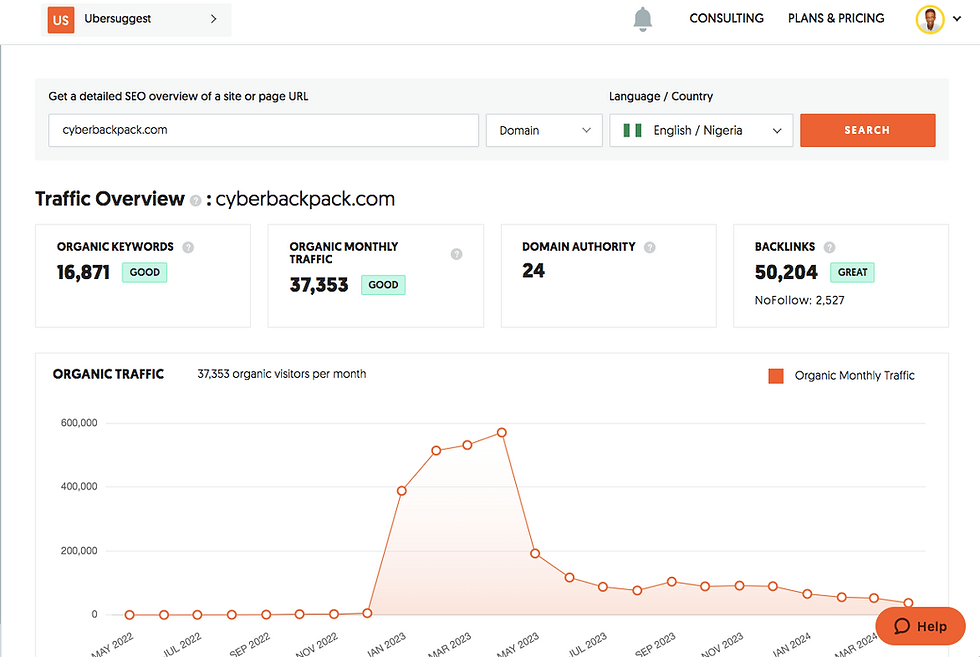
Task: Open the Help chat bubble
Action: pyautogui.click(x=920, y=626)
